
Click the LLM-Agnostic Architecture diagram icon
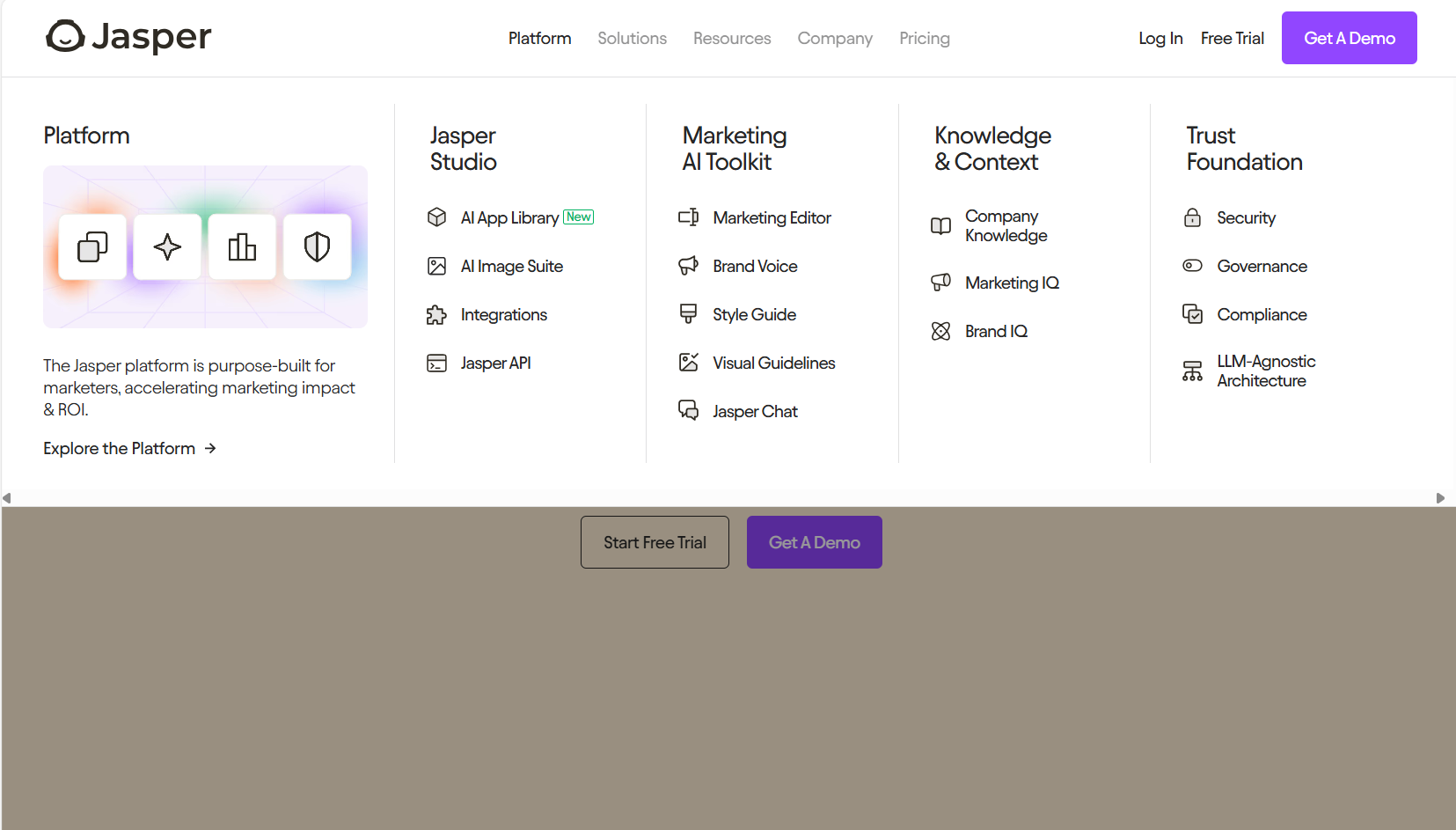tap(1192, 371)
